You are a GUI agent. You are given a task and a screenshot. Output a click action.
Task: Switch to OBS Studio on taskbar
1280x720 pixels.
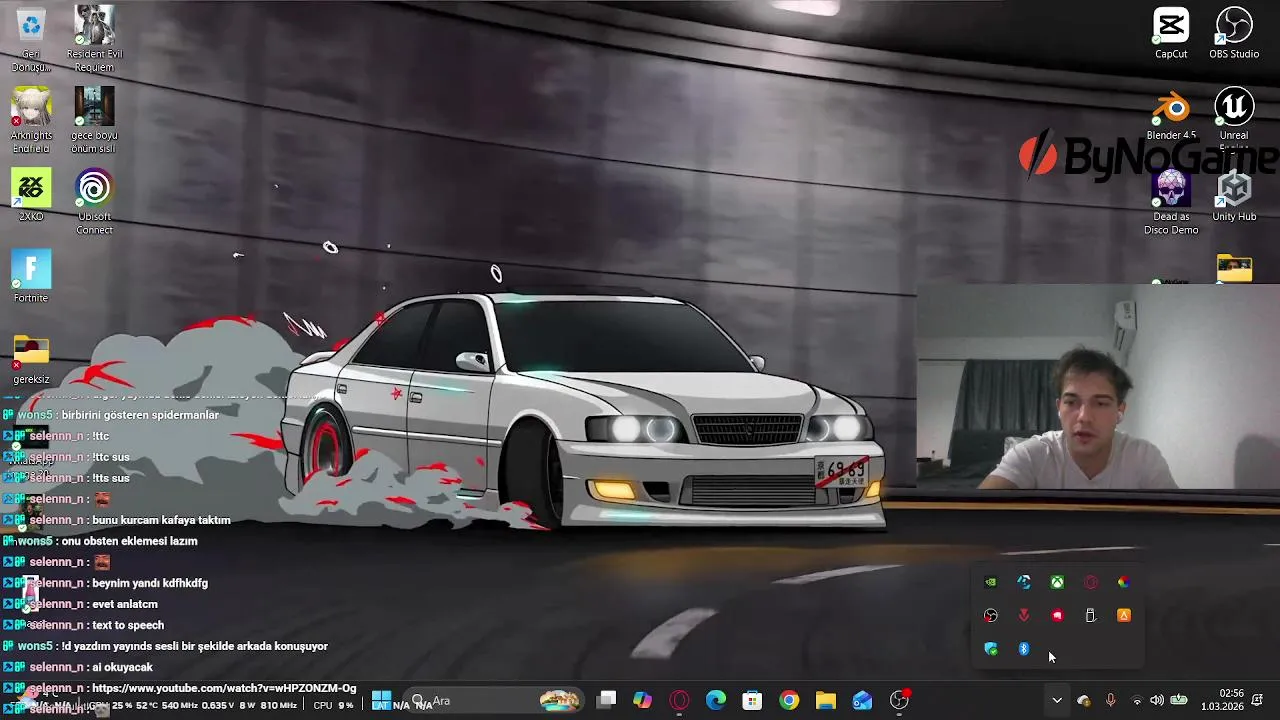(900, 700)
